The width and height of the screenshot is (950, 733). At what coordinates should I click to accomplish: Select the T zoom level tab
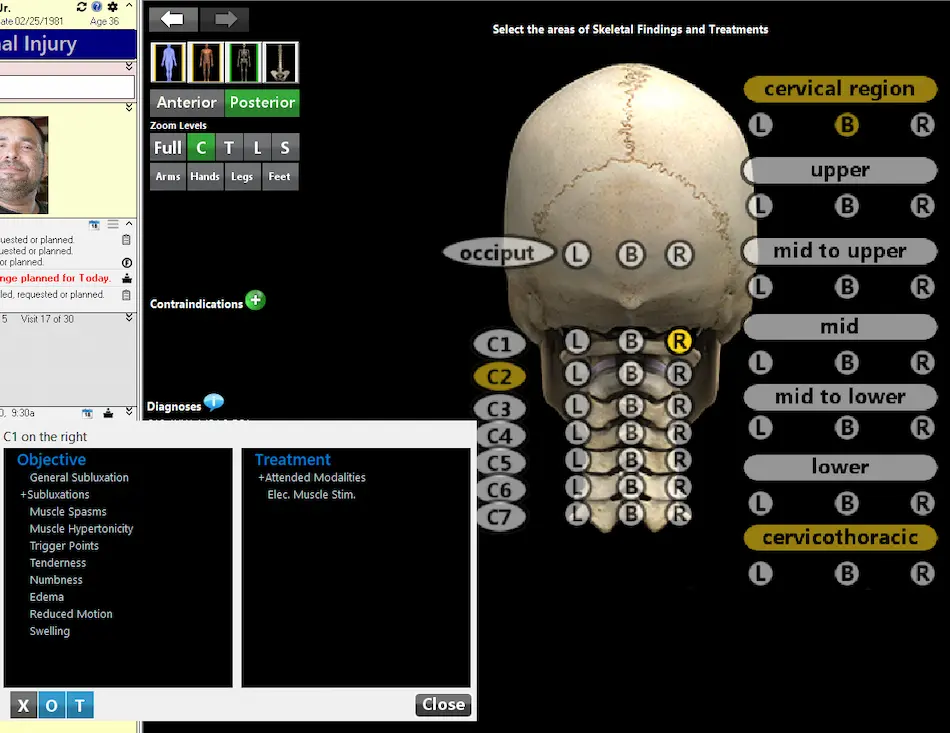tap(229, 148)
